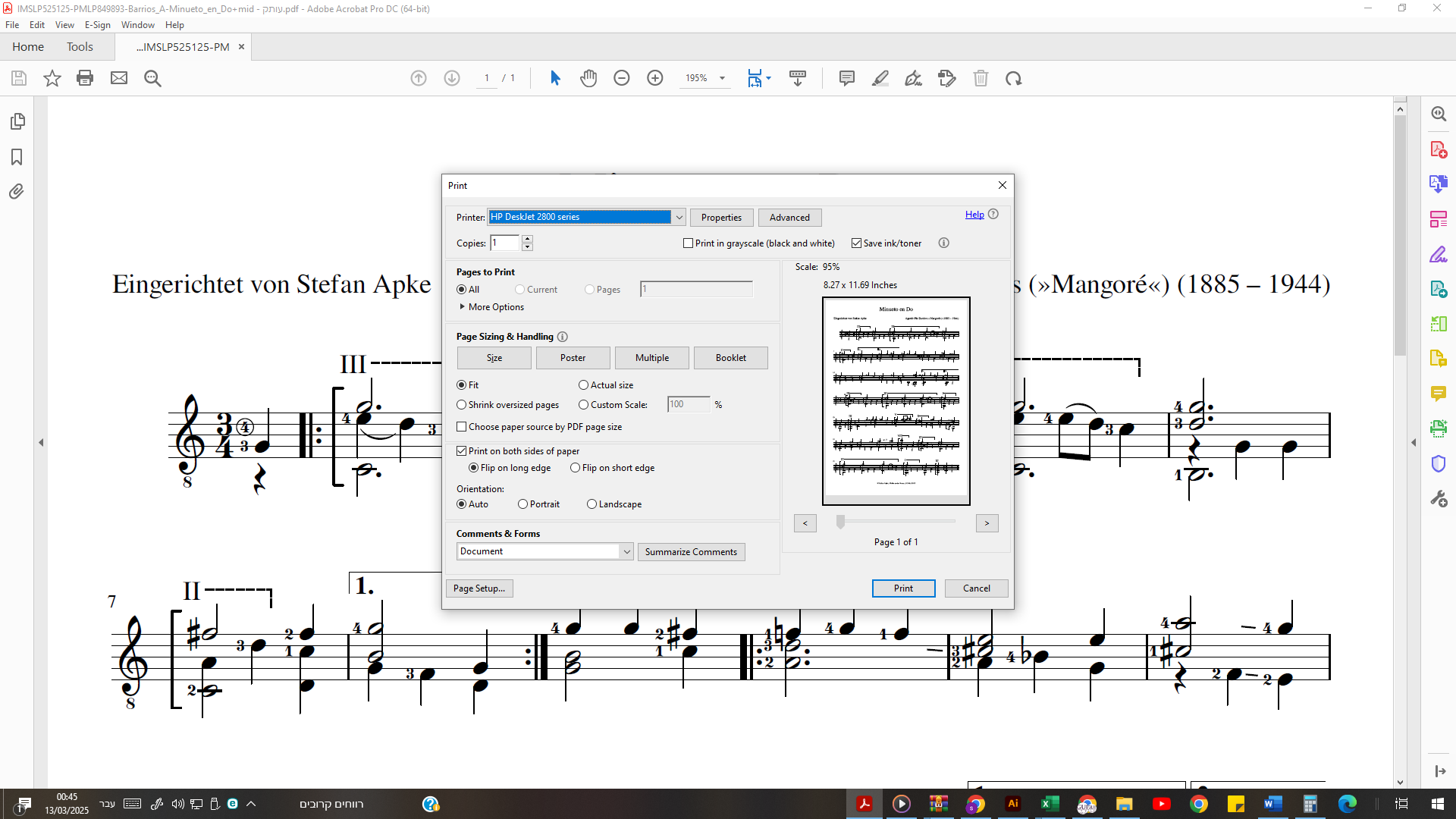This screenshot has width=1456, height=819.
Task: Click the Properties button for printer
Action: [721, 218]
